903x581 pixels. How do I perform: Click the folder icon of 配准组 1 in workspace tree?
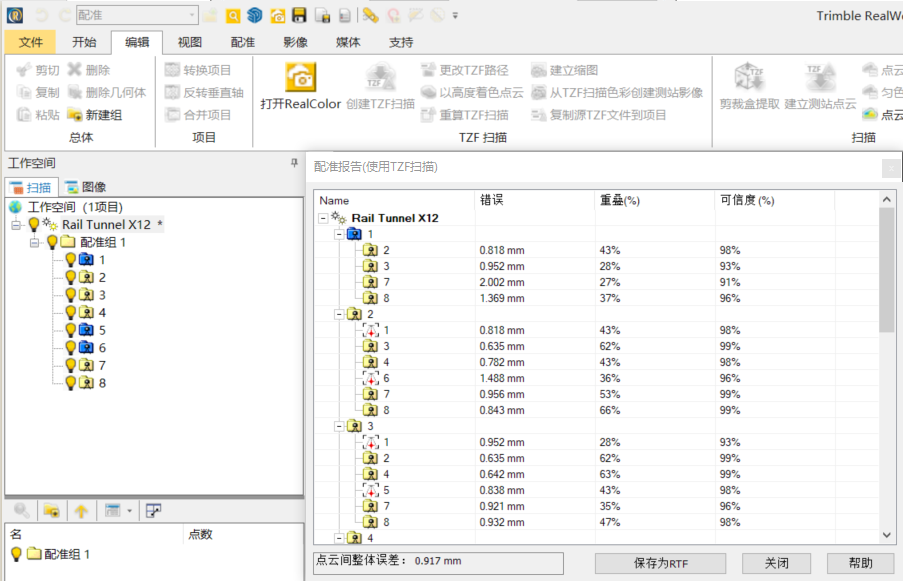pyautogui.click(x=68, y=242)
